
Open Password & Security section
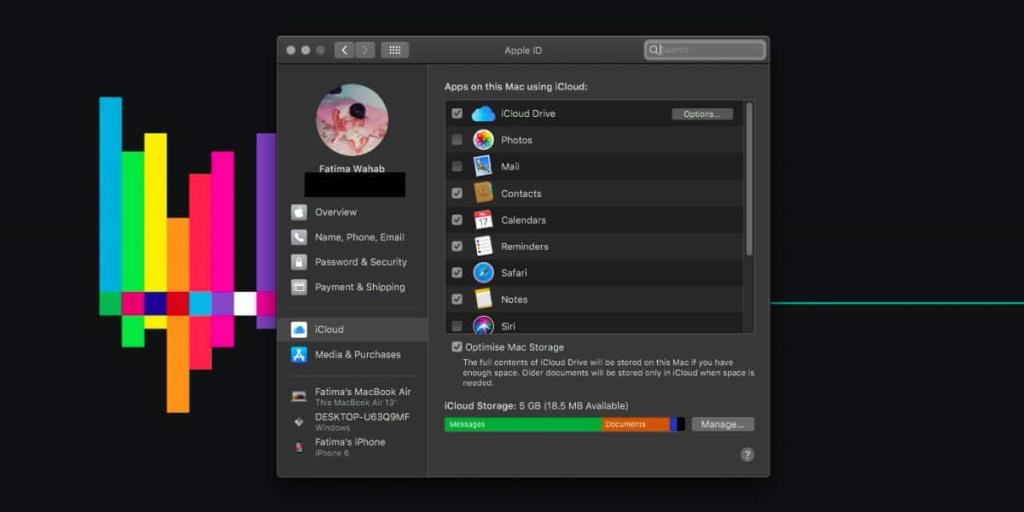point(353,262)
